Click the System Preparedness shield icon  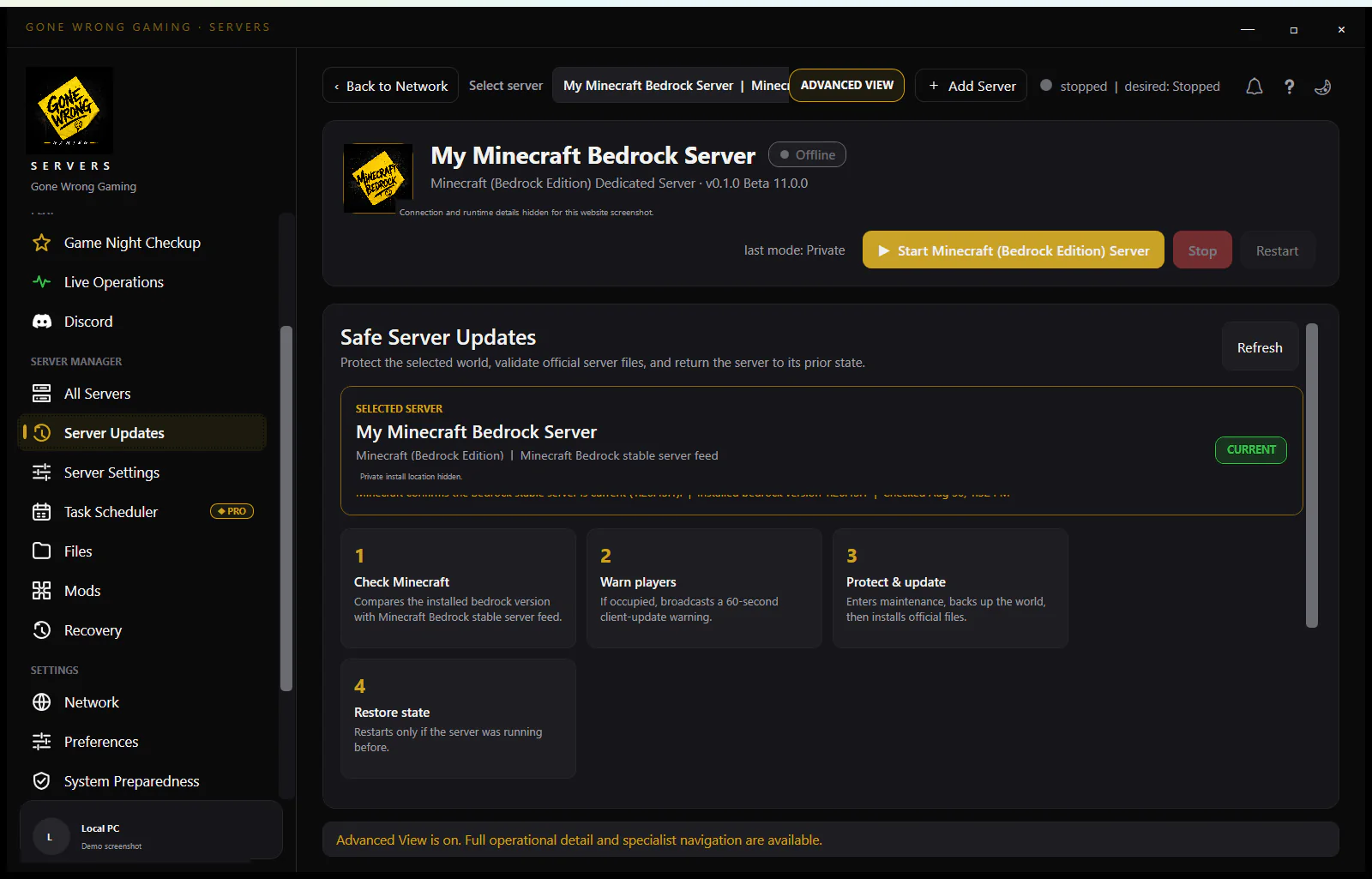click(x=41, y=781)
